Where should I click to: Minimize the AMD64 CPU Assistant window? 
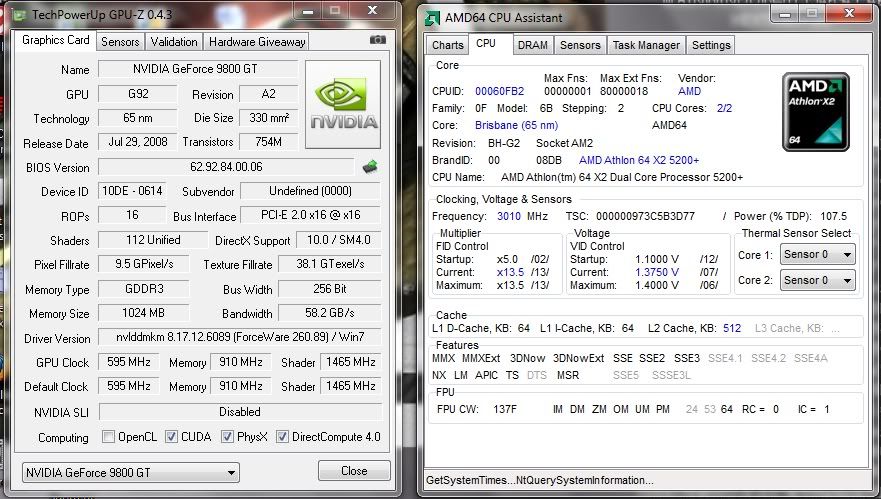(785, 13)
